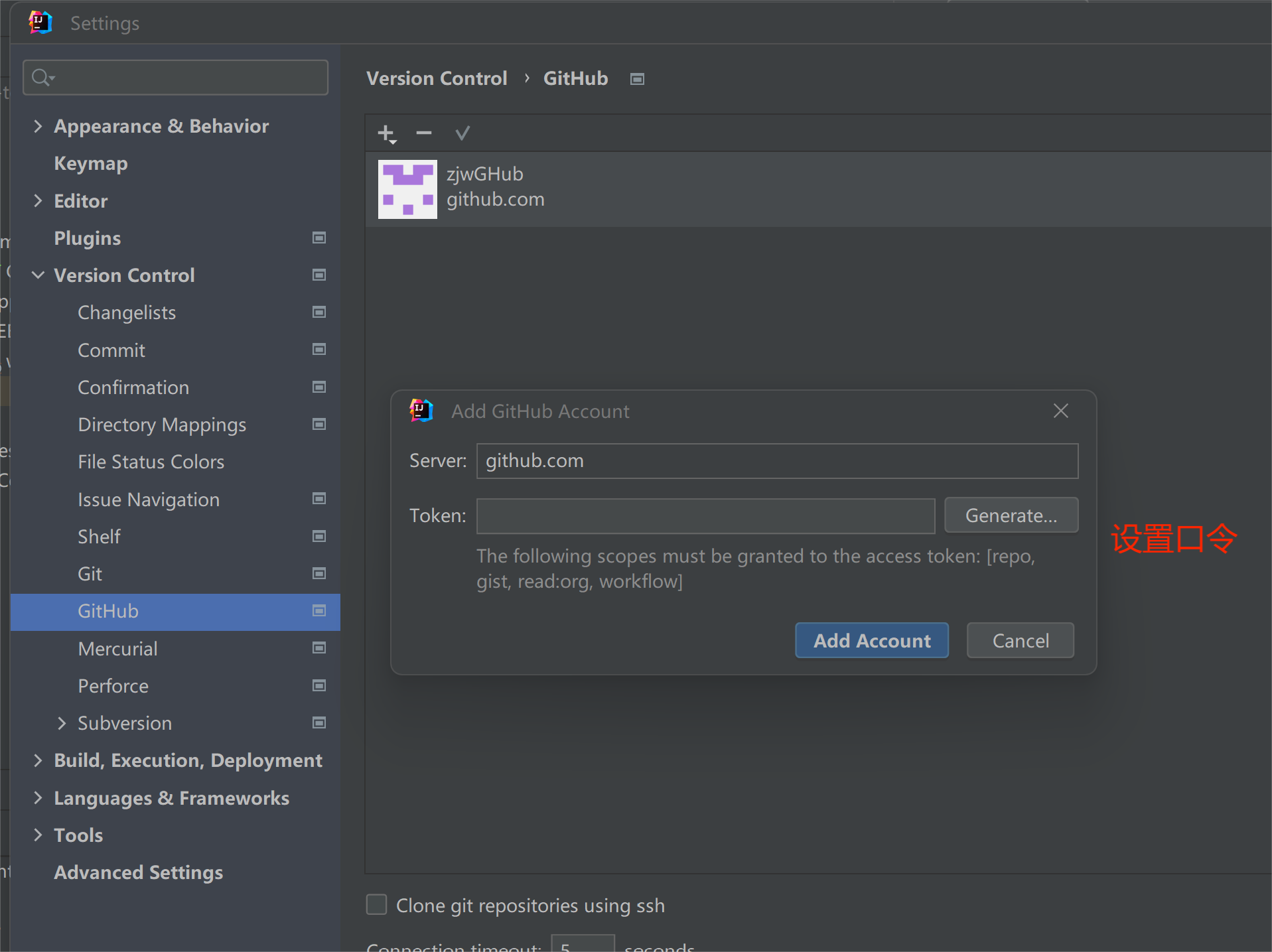This screenshot has height=952, width=1272.
Task: Click project icon beside Issue Navigation
Action: tap(319, 498)
